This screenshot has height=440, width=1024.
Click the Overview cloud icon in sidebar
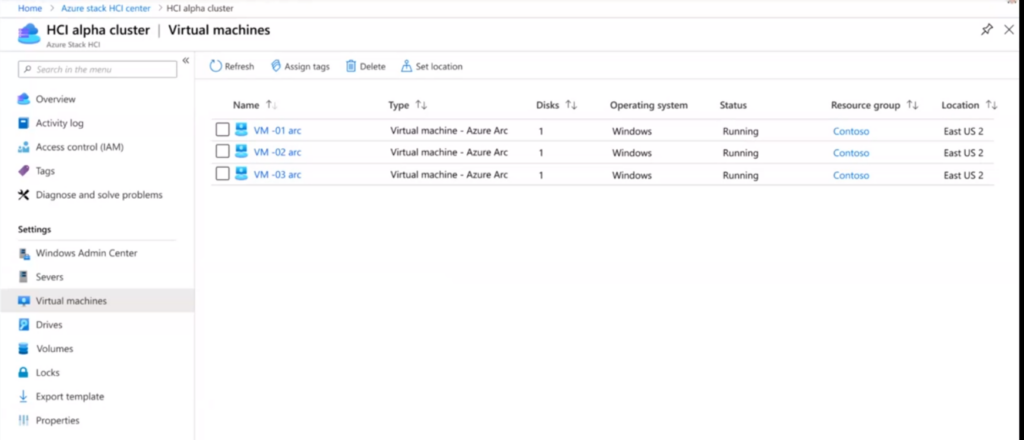(x=24, y=99)
